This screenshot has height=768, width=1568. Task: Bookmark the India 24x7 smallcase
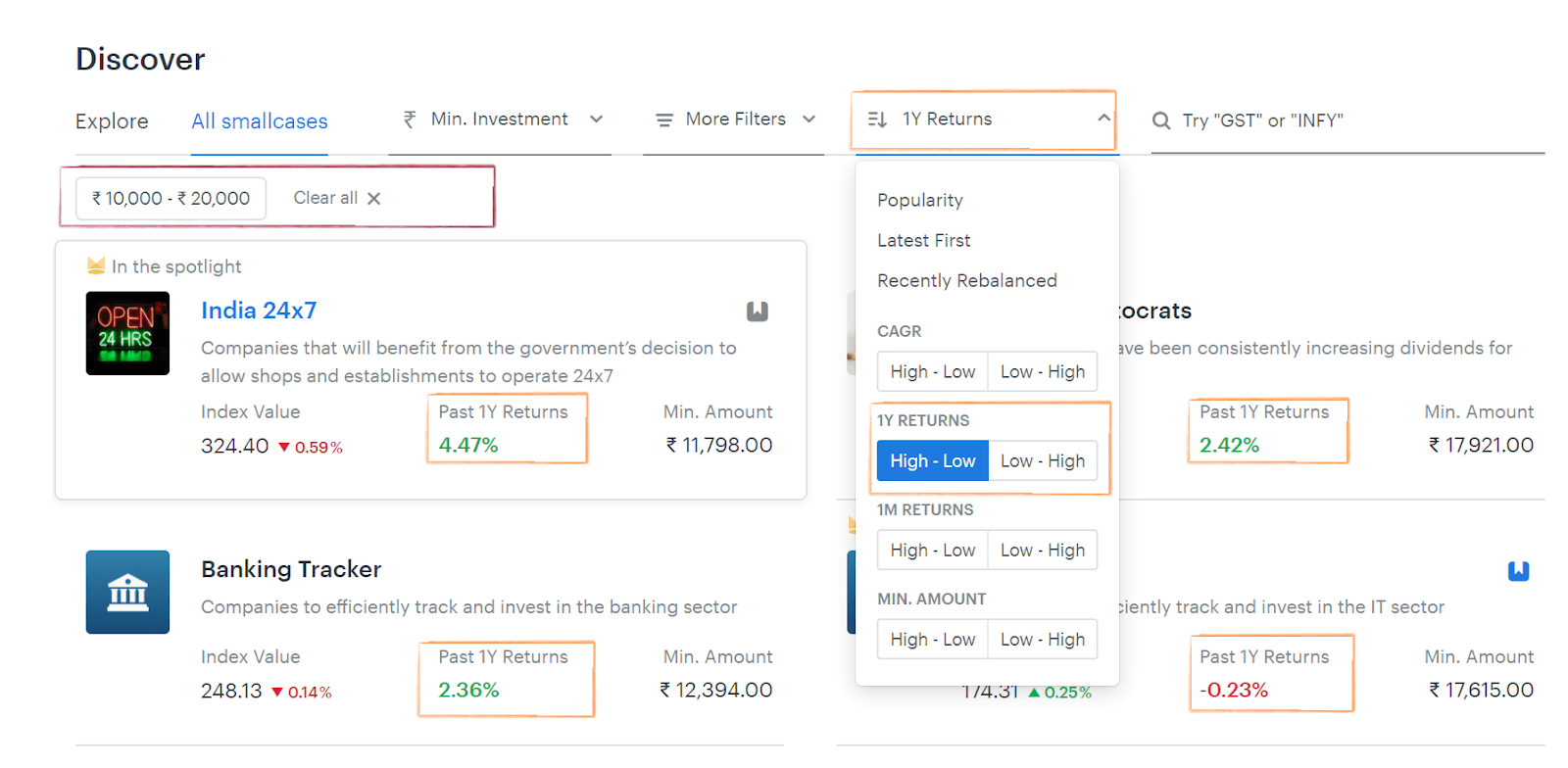point(757,312)
